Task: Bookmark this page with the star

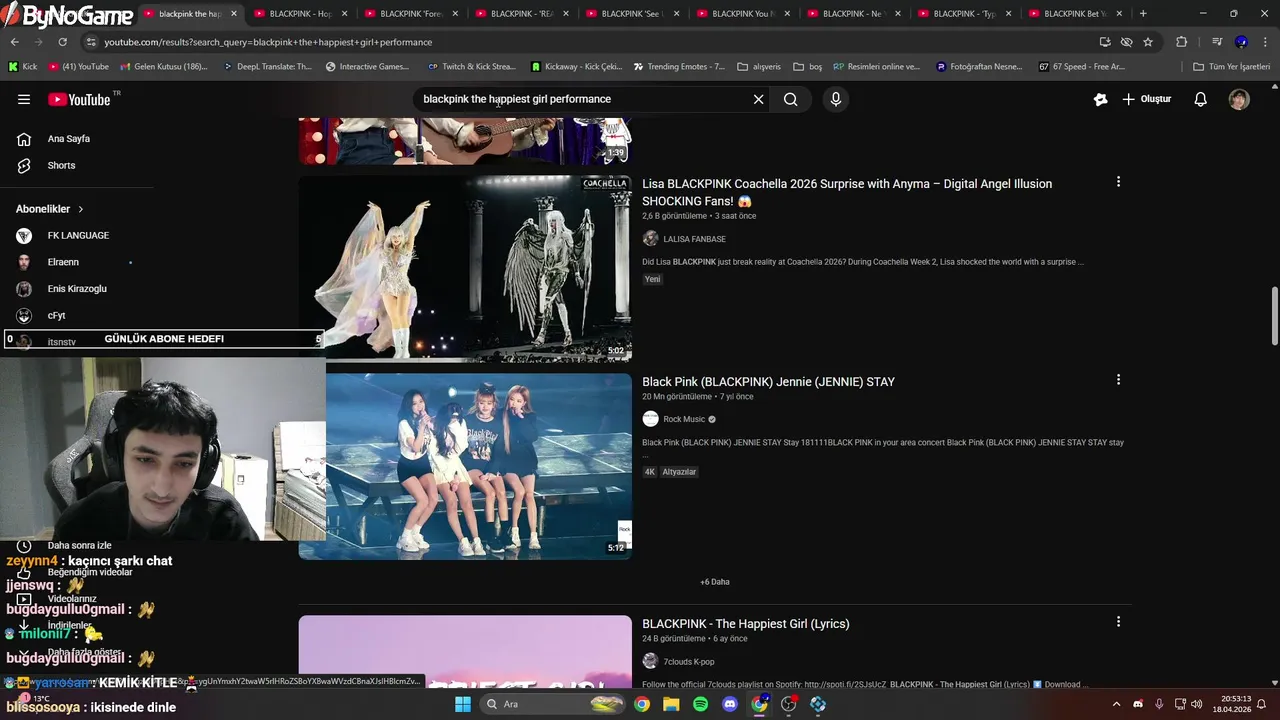Action: (x=1148, y=42)
